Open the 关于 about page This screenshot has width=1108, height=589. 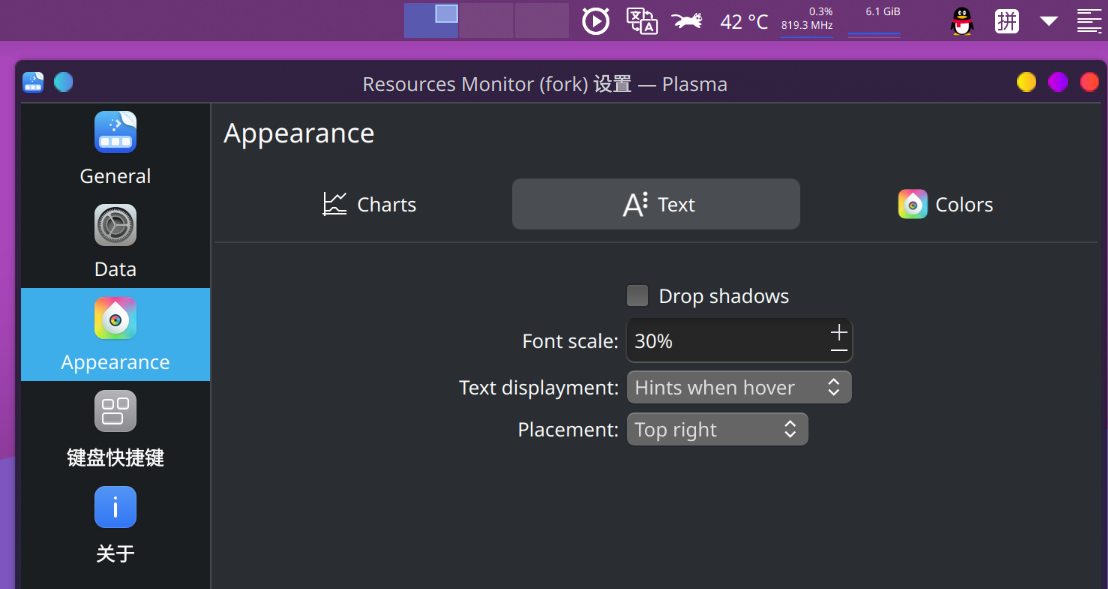tap(115, 525)
